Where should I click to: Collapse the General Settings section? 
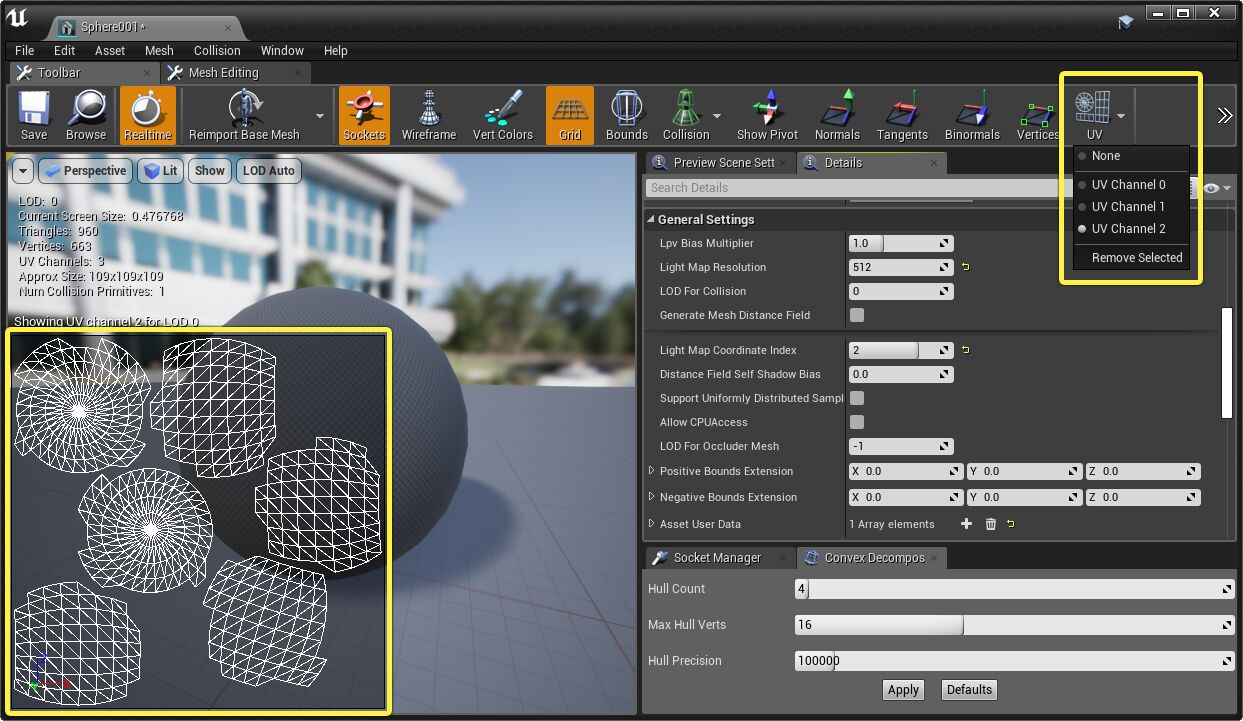651,220
